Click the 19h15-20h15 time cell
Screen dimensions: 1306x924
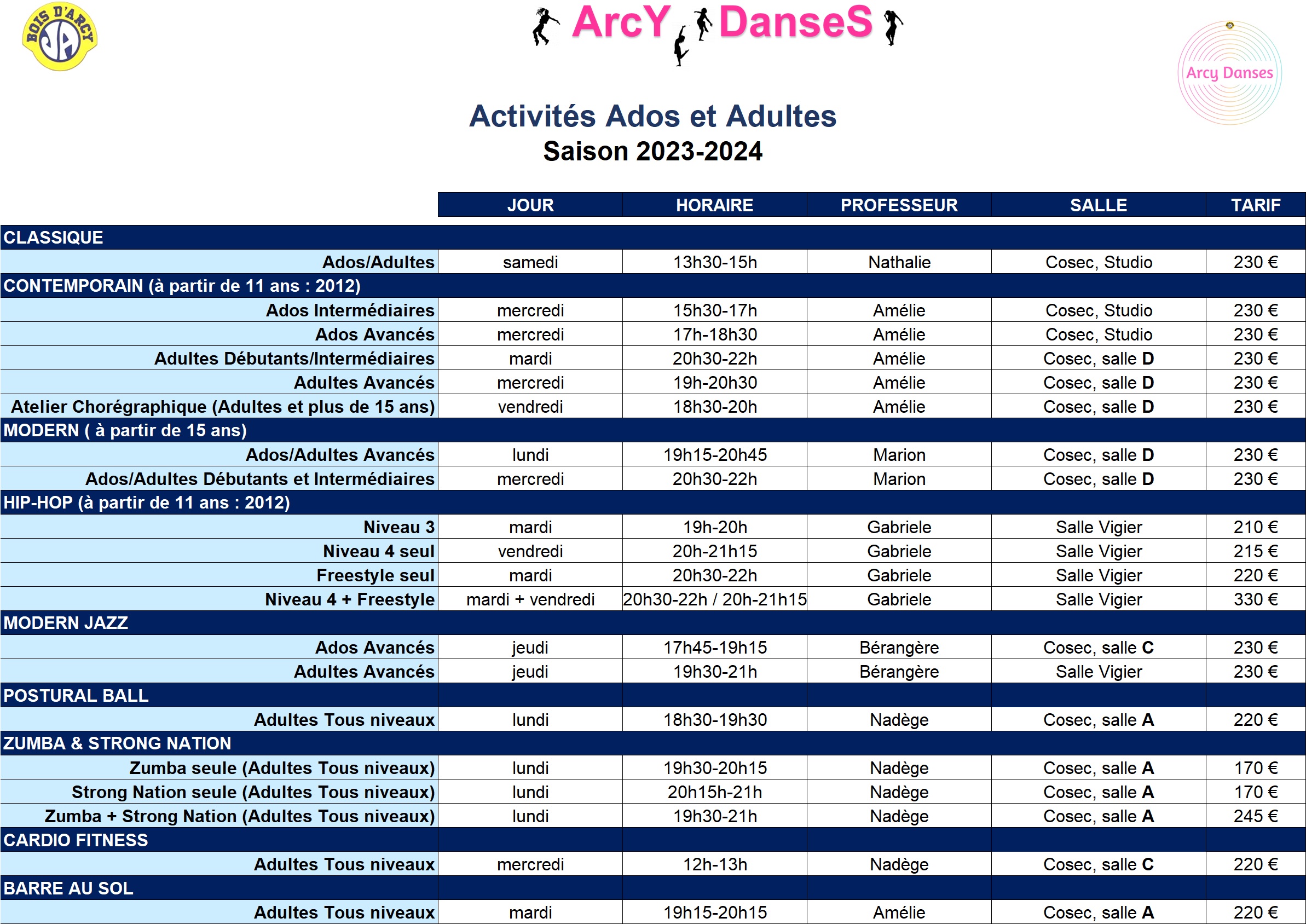tap(714, 912)
